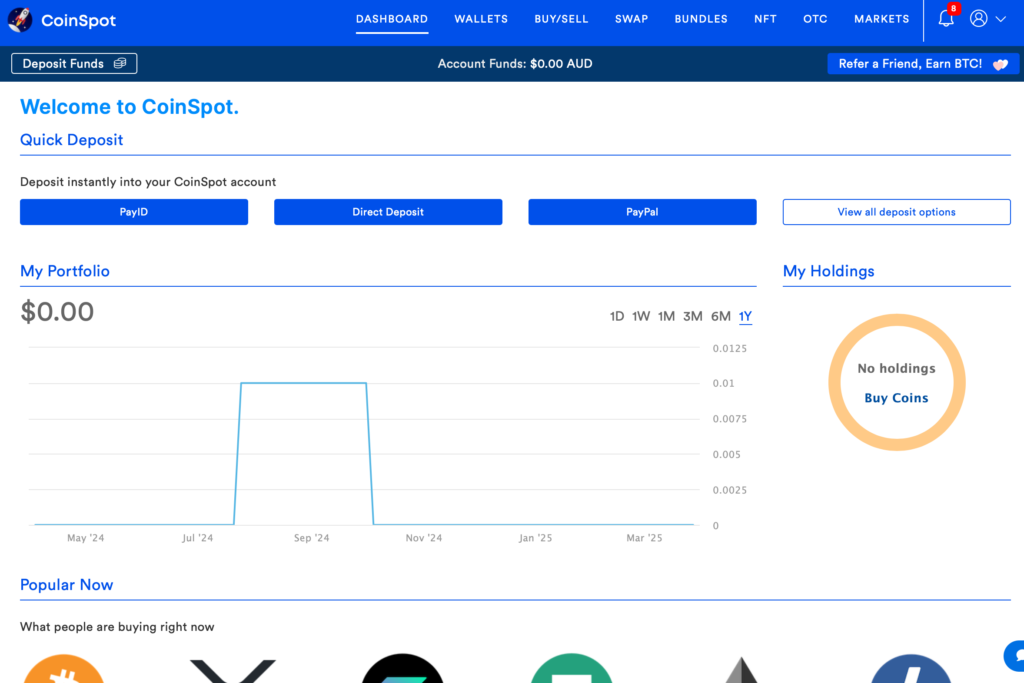Viewport: 1024px width, 683px height.
Task: Click the Quick Deposit heading
Action: 71,140
